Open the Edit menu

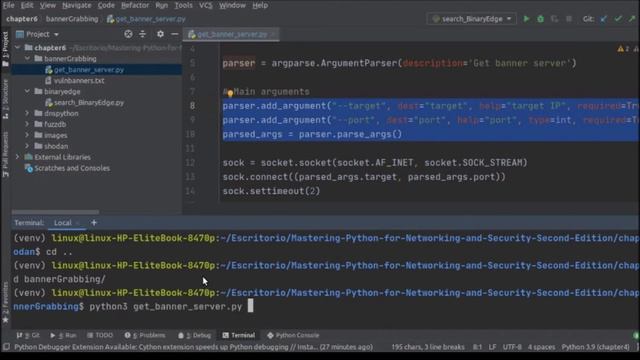[x=27, y=5]
